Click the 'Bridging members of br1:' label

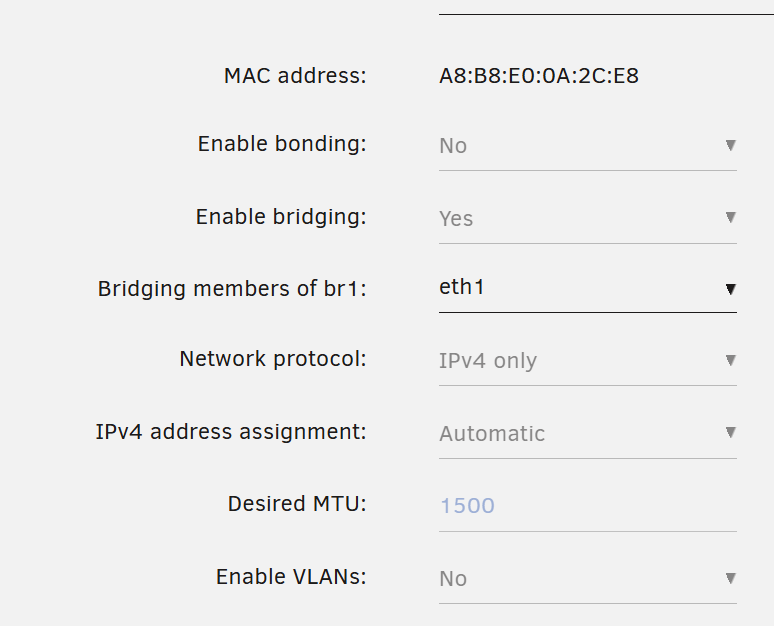coord(232,289)
